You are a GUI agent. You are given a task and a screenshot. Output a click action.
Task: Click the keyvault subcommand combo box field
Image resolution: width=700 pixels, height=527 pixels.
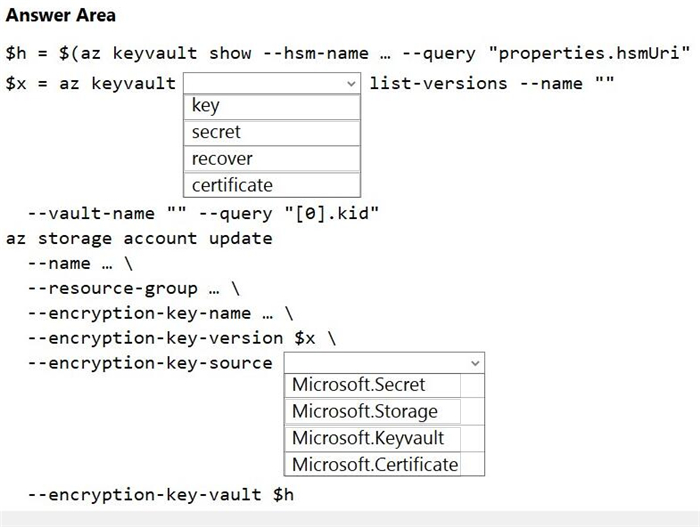(272, 83)
